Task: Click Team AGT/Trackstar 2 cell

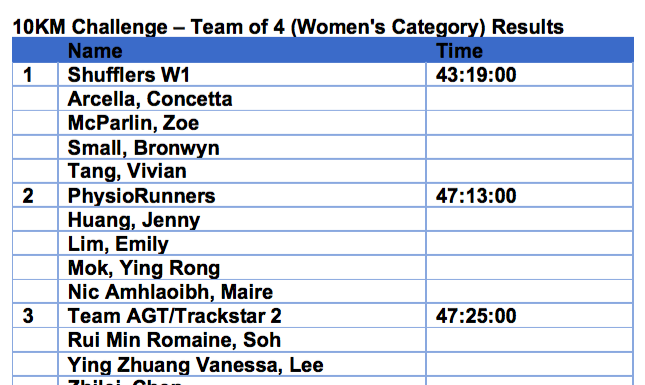Action: pyautogui.click(x=242, y=316)
